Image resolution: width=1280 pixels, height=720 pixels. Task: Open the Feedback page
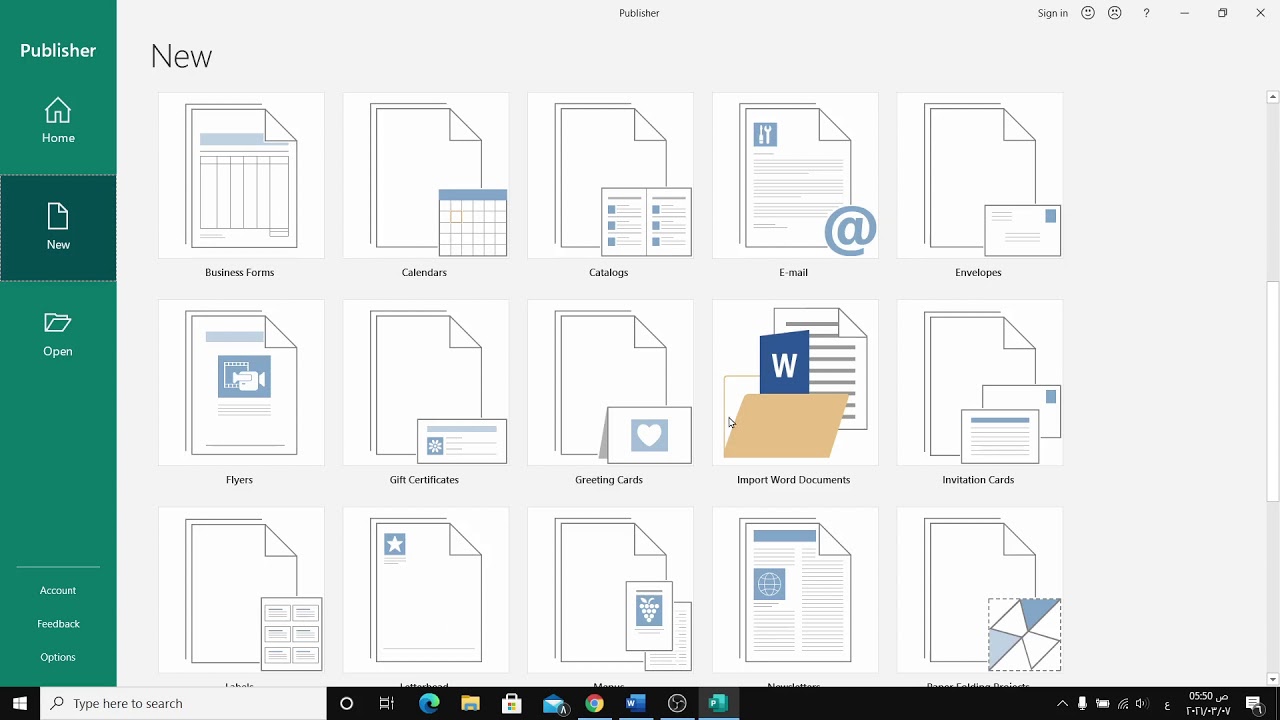(58, 623)
